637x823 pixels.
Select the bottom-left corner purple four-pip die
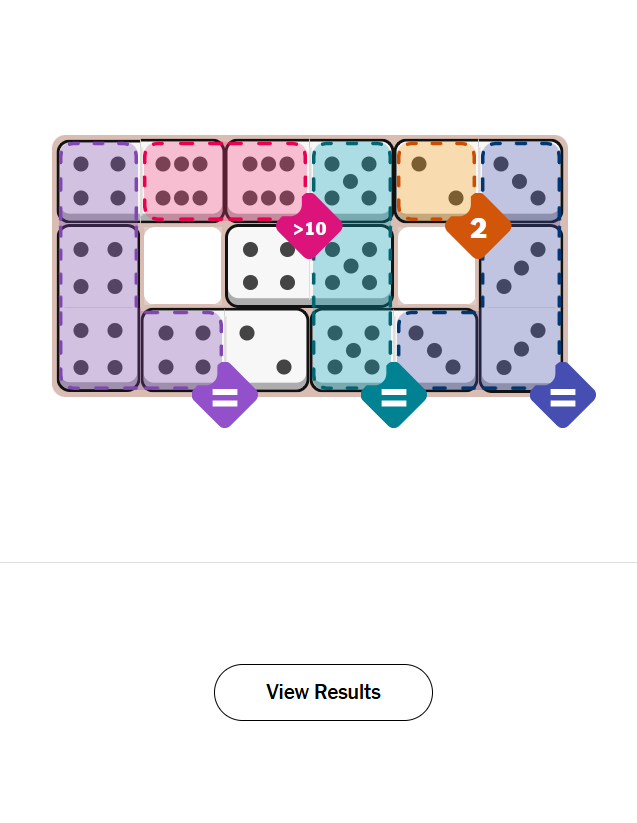click(98, 349)
